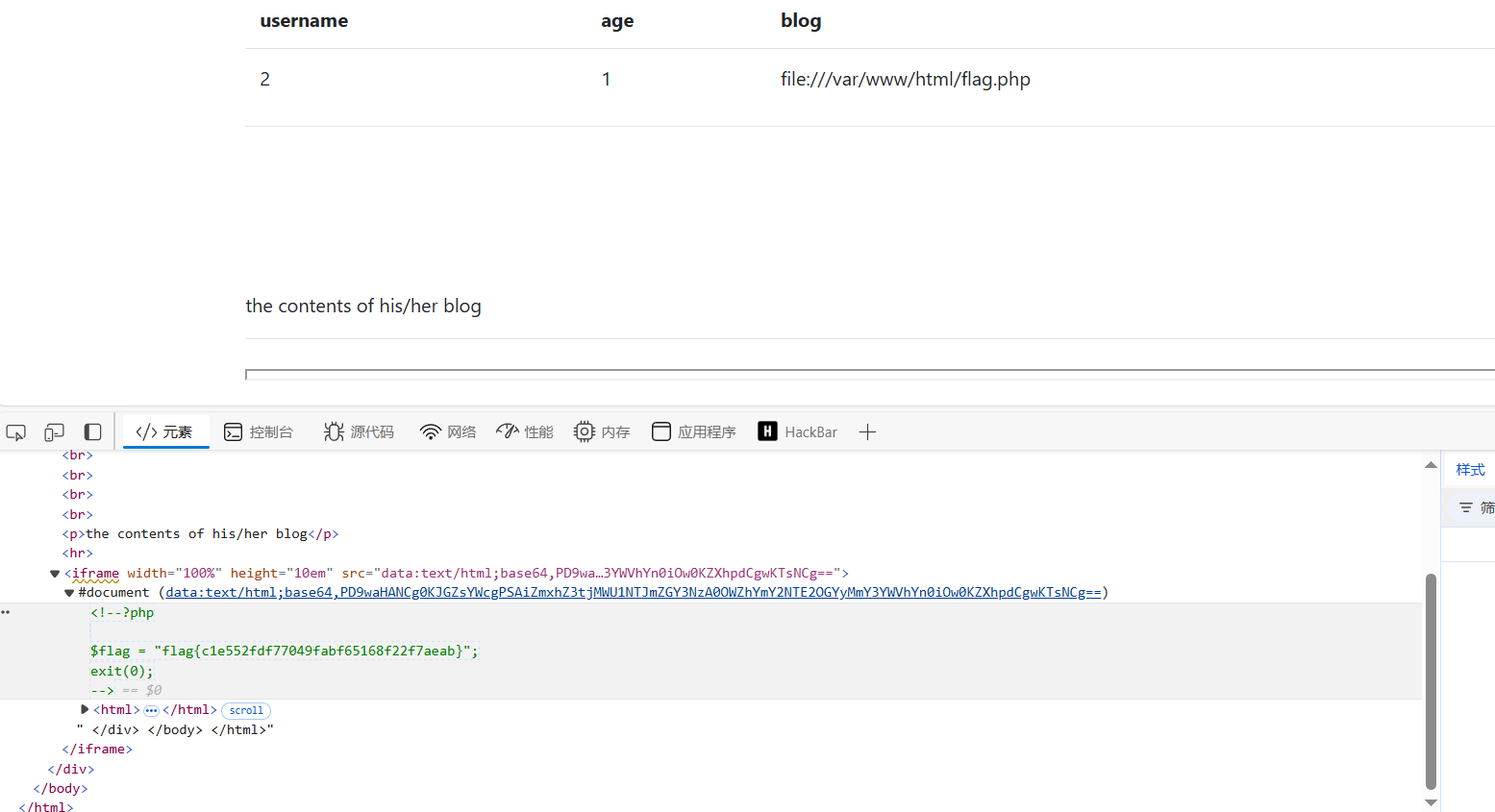This screenshot has height=812, width=1495.
Task: Select the closing </iframe> tag
Action: (97, 750)
